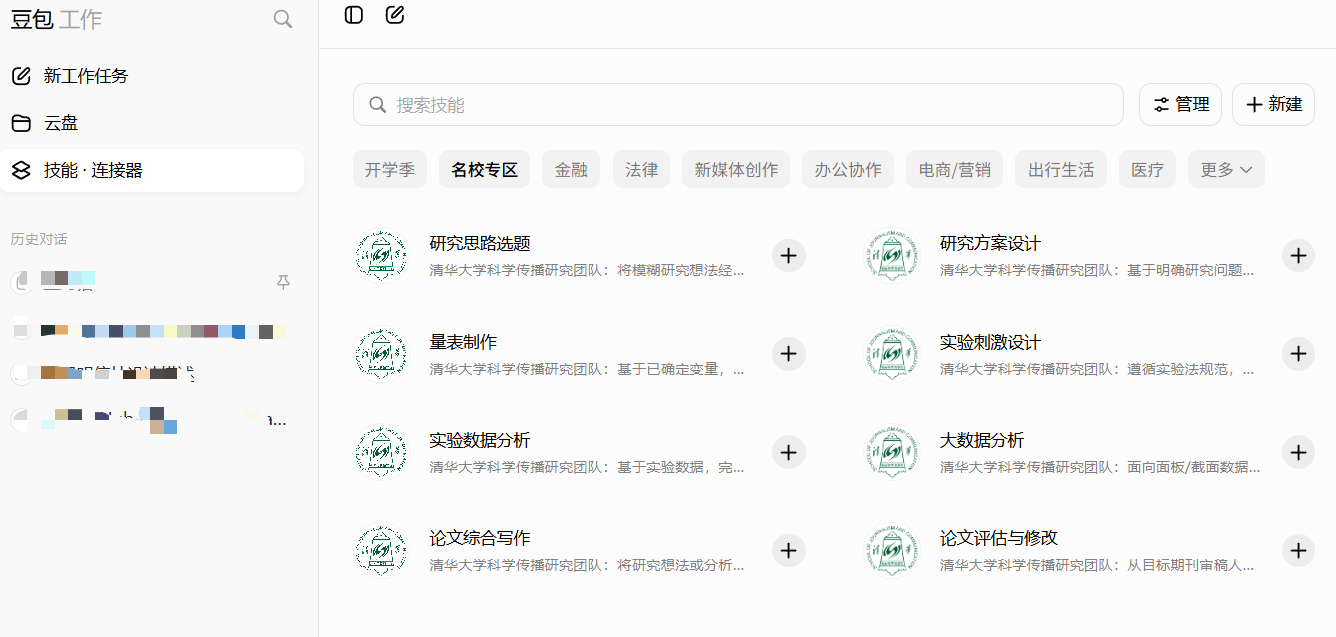Open 云盘 in sidebar

tap(152, 123)
